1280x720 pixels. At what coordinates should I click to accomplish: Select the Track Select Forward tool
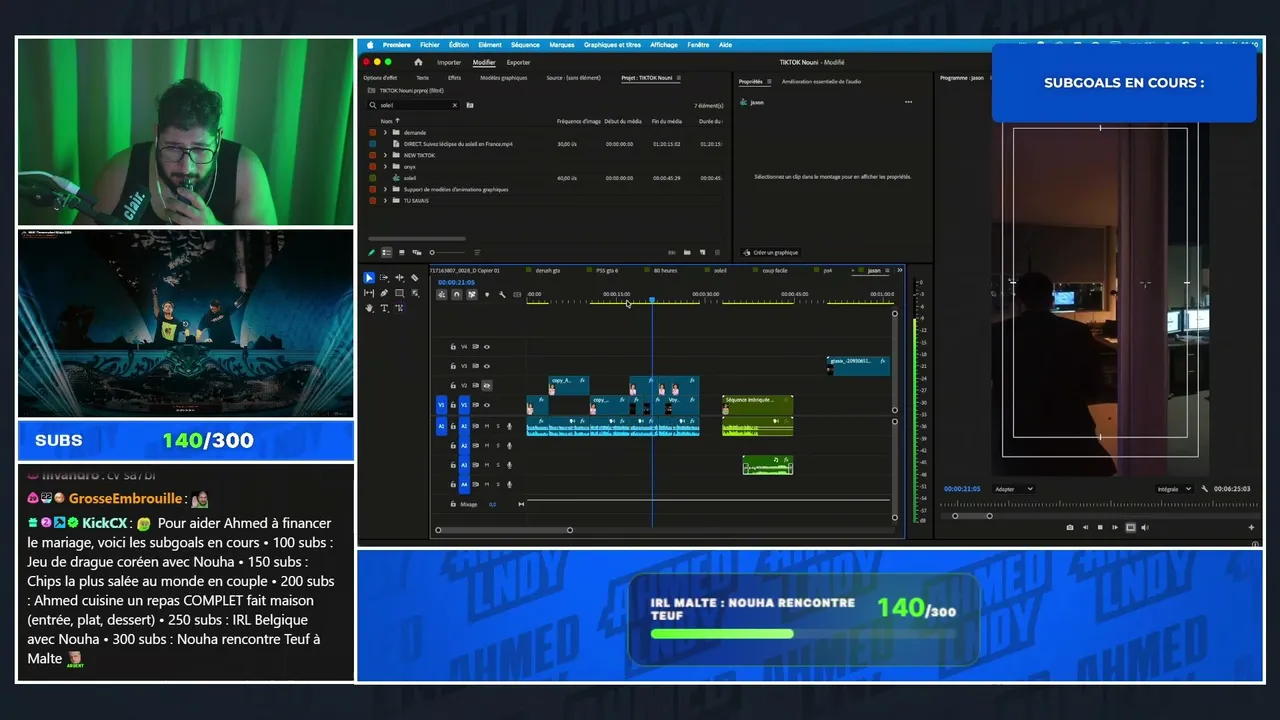tap(384, 278)
